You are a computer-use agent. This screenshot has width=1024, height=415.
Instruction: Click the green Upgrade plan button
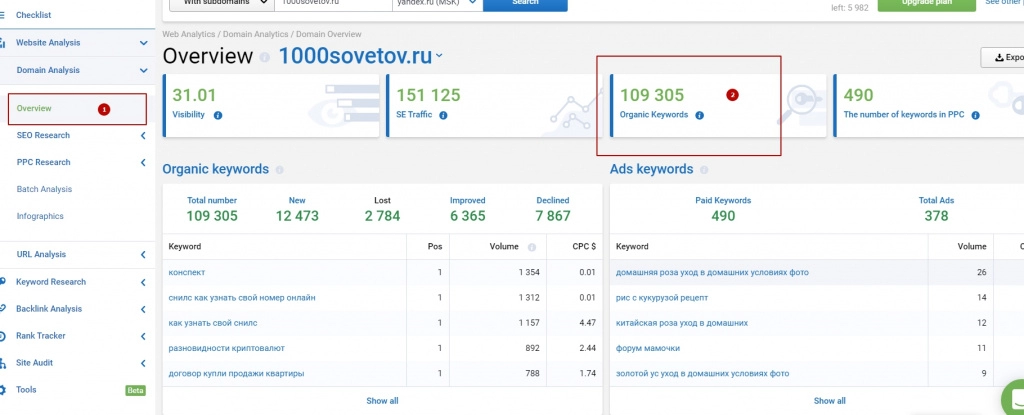coord(926,3)
